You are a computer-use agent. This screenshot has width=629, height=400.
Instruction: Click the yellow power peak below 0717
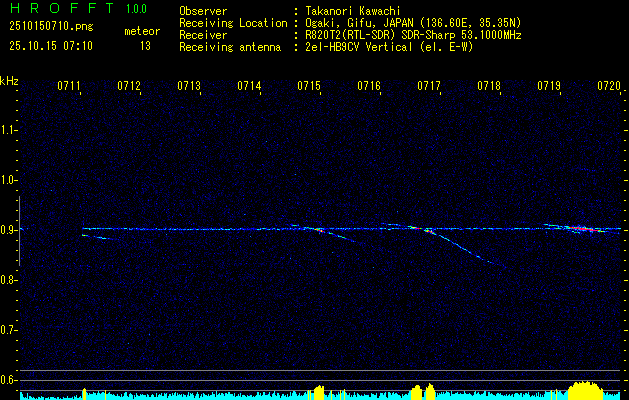pyautogui.click(x=429, y=390)
